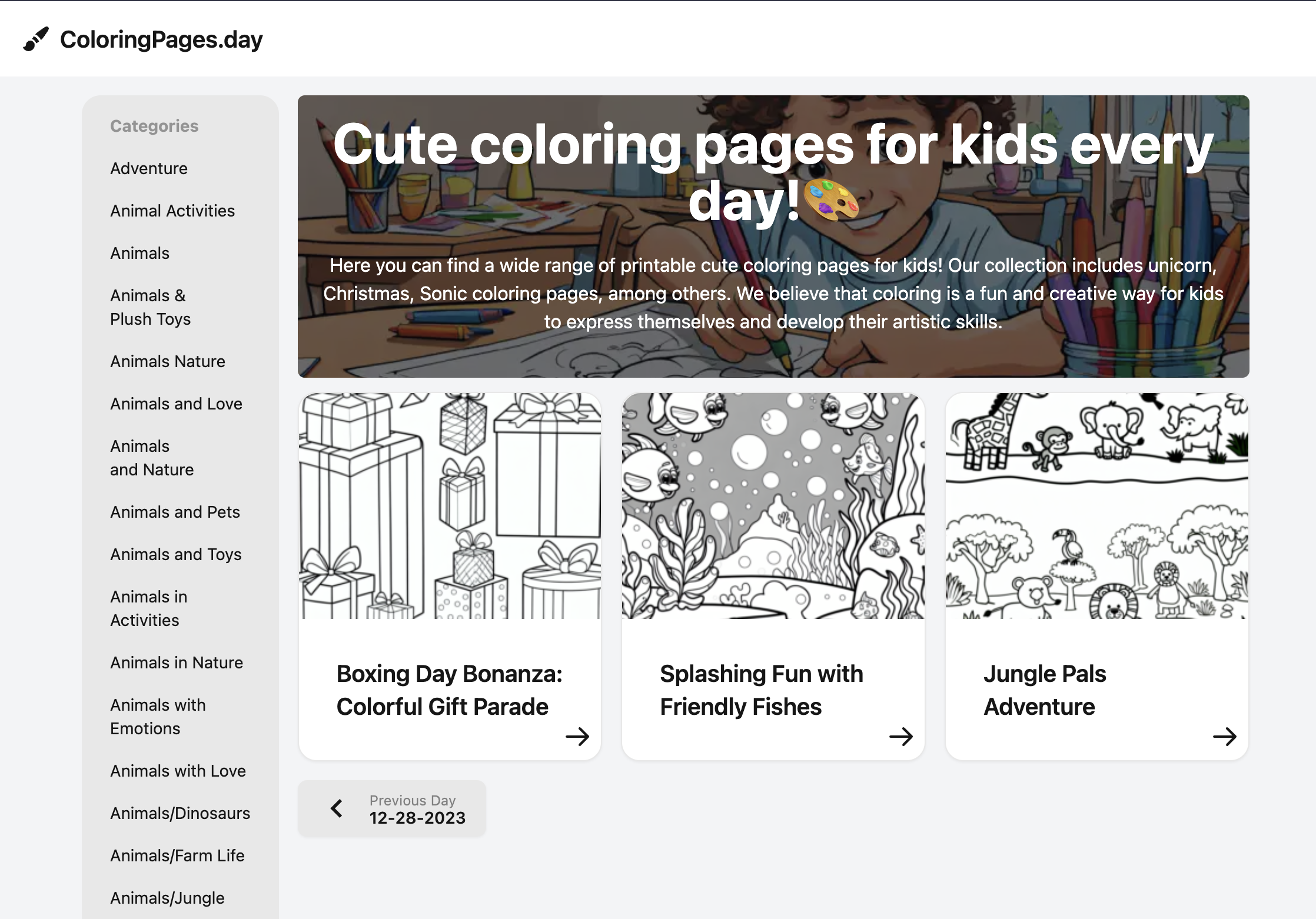Image resolution: width=1316 pixels, height=919 pixels.
Task: Open the ColoringPages.day home link
Action: coord(161,39)
